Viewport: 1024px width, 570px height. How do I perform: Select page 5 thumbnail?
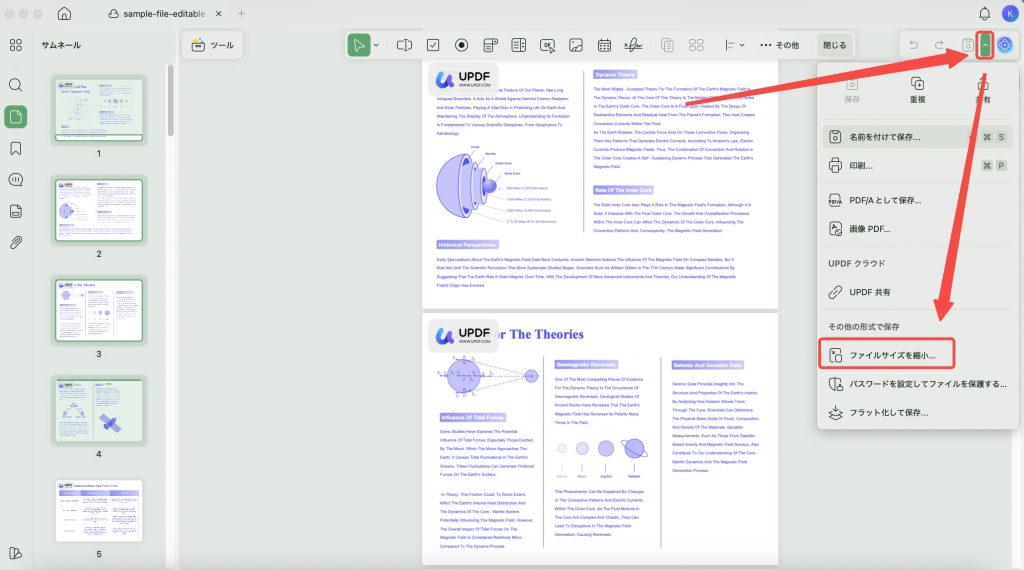99,511
